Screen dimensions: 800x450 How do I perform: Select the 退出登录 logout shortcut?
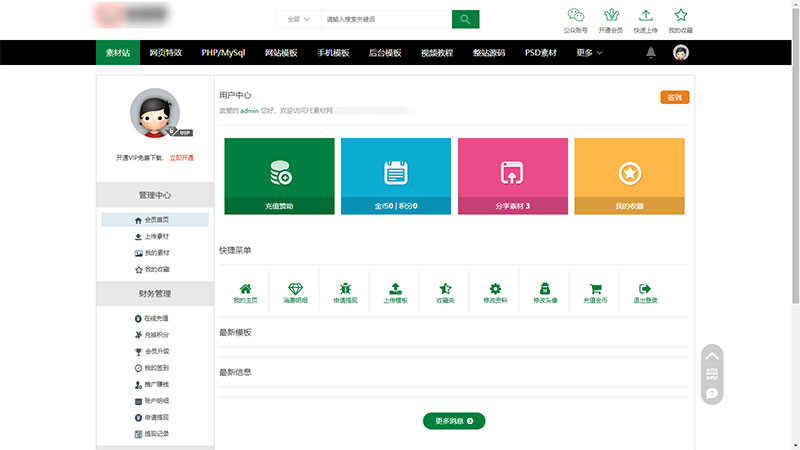[x=645, y=293]
